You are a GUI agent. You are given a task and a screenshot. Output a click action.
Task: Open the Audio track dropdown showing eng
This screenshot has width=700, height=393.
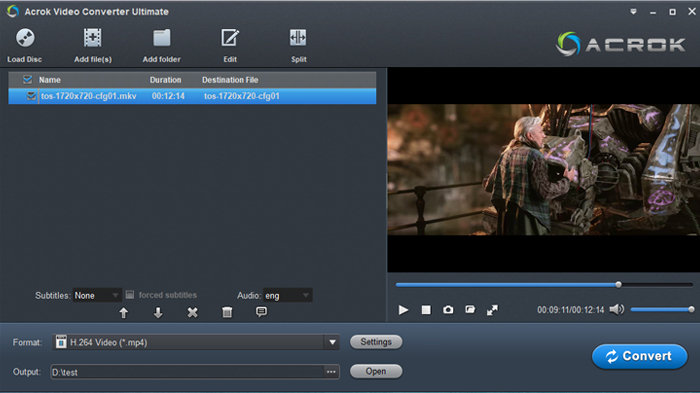click(x=288, y=295)
